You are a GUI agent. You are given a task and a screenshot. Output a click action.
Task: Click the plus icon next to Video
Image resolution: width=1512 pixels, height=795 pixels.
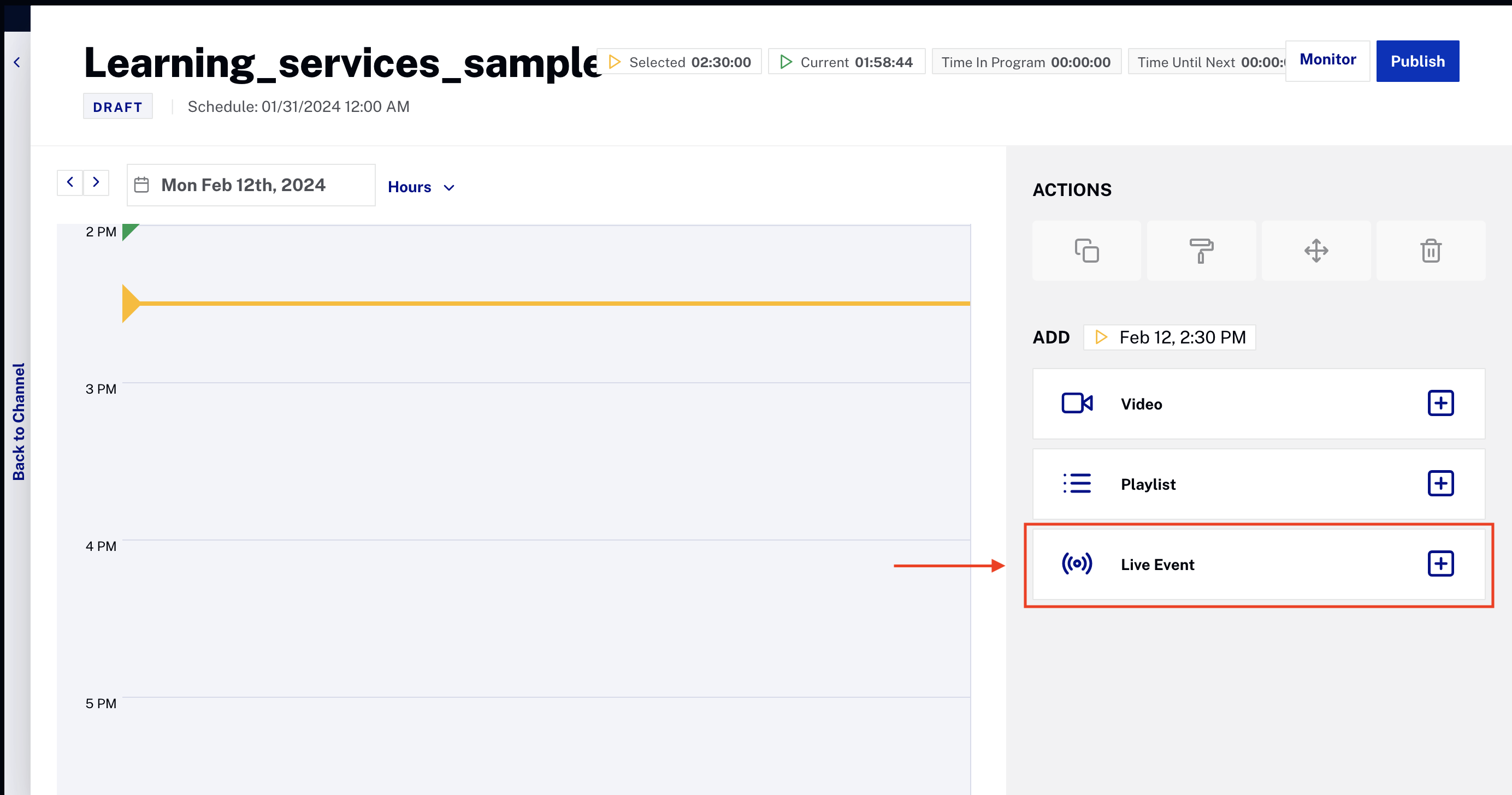pyautogui.click(x=1440, y=403)
